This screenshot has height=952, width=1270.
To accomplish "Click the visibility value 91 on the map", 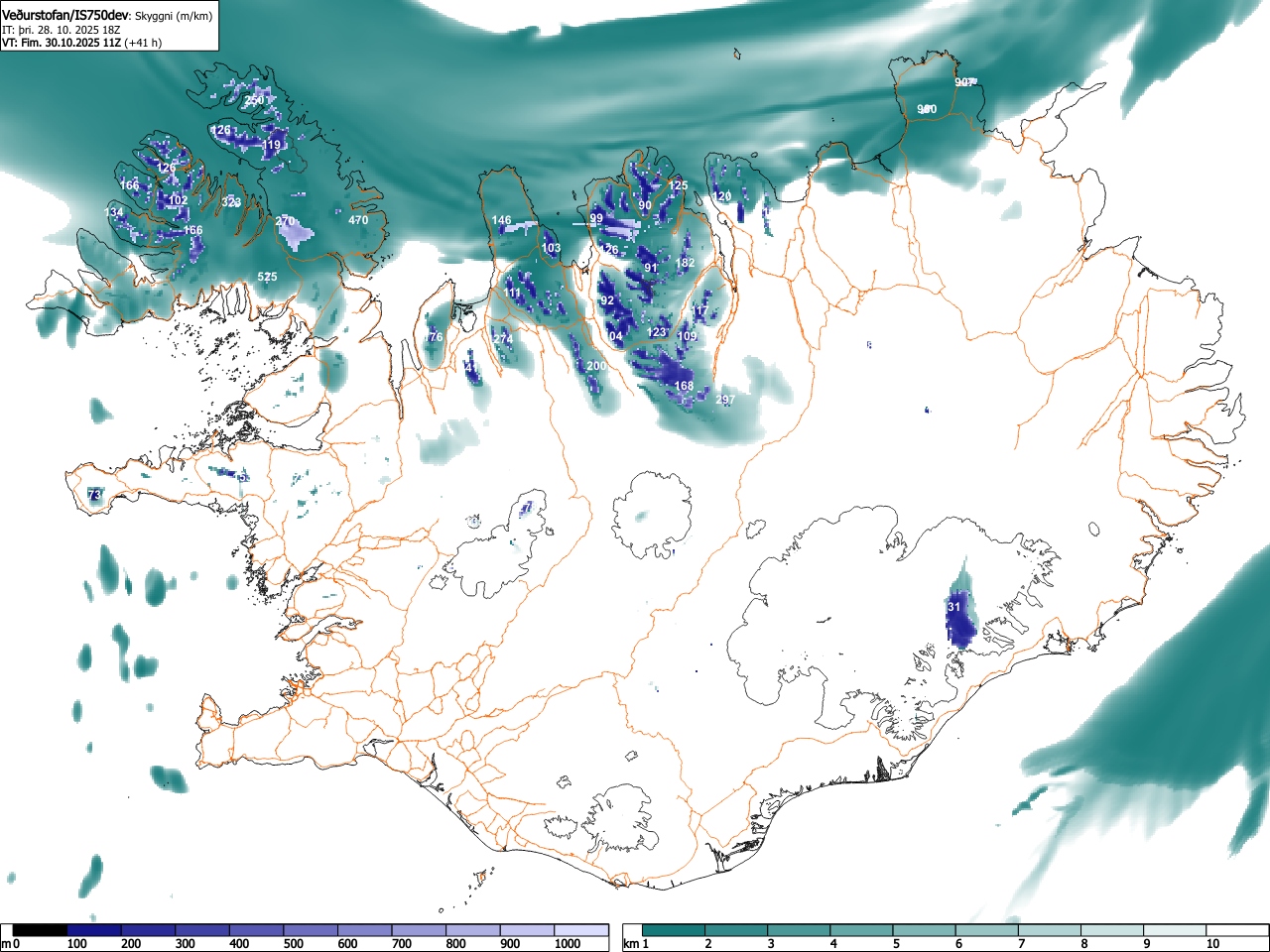I will pos(651,268).
